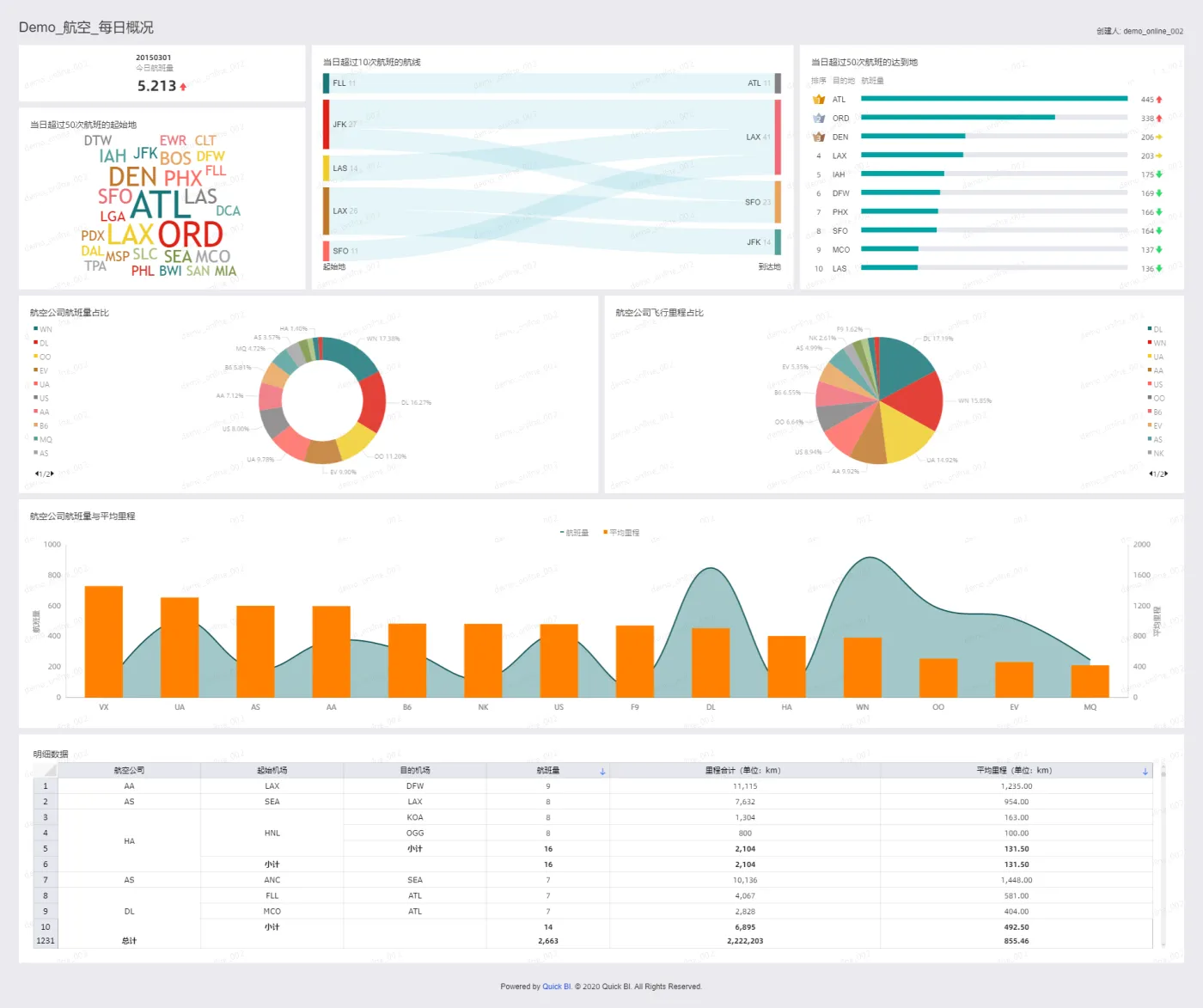
Task: Click the 11,115 mileage cell in row 1
Action: (x=745, y=786)
